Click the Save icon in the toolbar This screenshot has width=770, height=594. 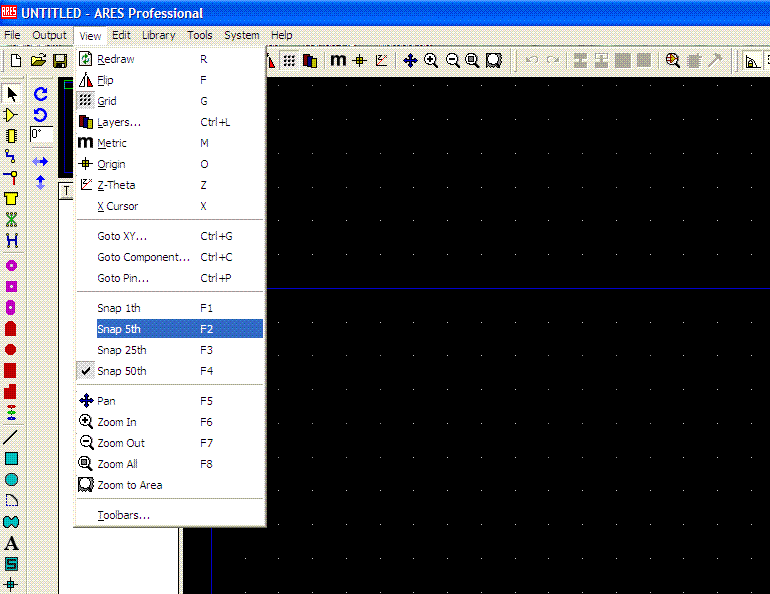pyautogui.click(x=60, y=61)
